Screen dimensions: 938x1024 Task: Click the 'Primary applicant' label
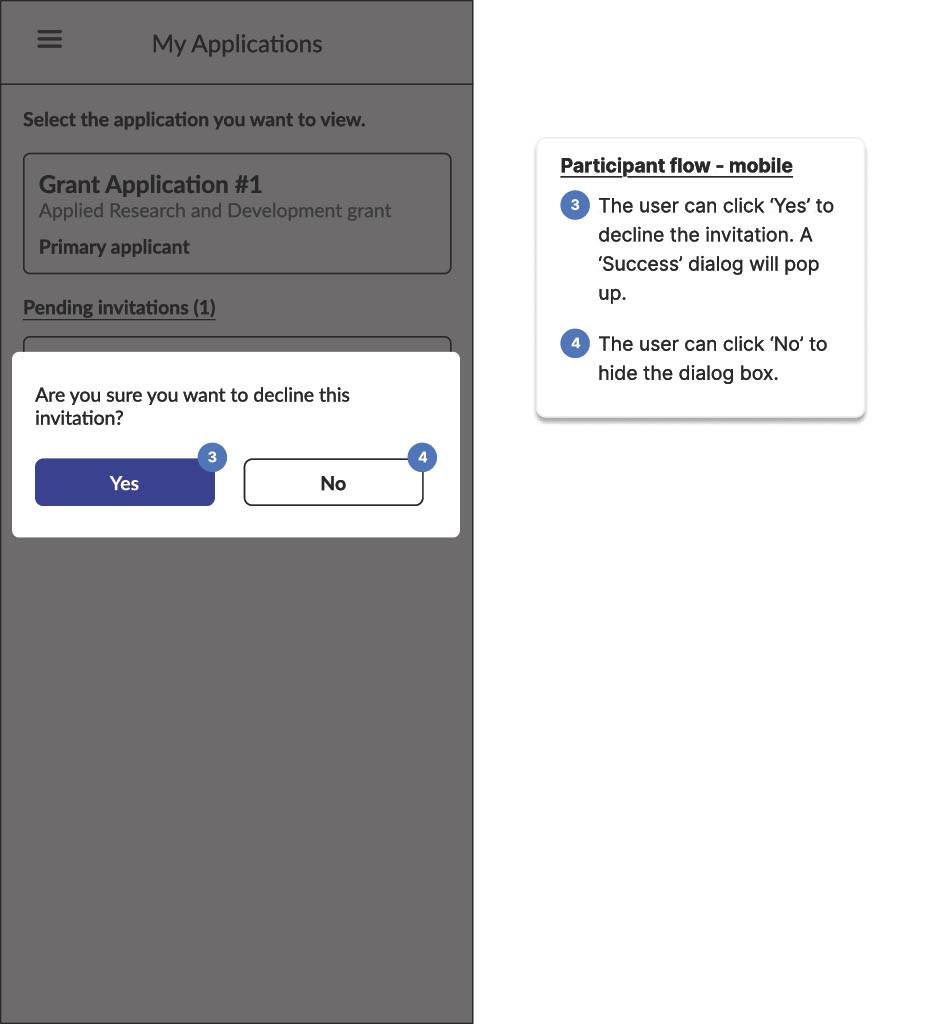(114, 247)
